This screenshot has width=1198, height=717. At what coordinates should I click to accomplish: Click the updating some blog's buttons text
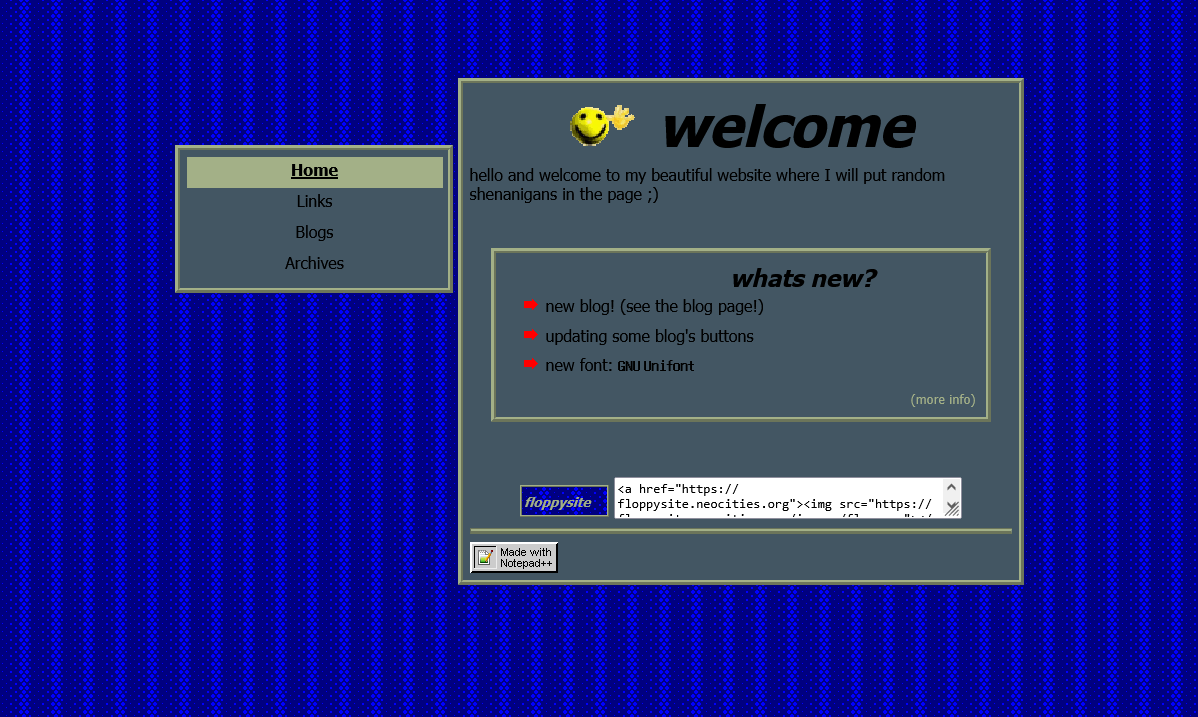tap(649, 336)
